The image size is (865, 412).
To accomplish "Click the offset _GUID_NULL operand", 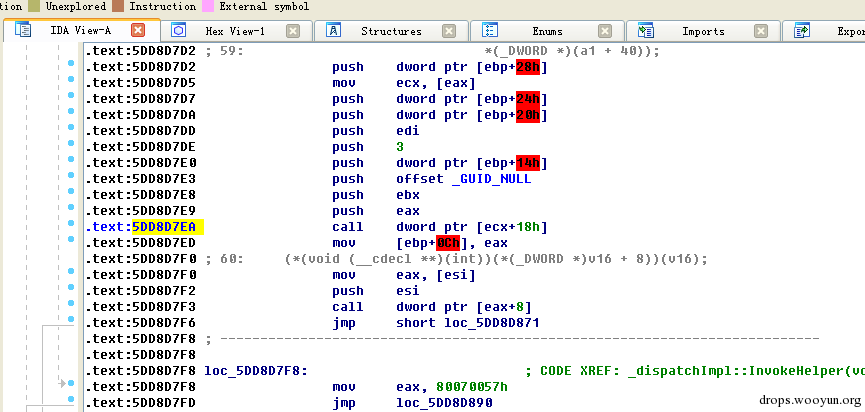I will click(463, 179).
